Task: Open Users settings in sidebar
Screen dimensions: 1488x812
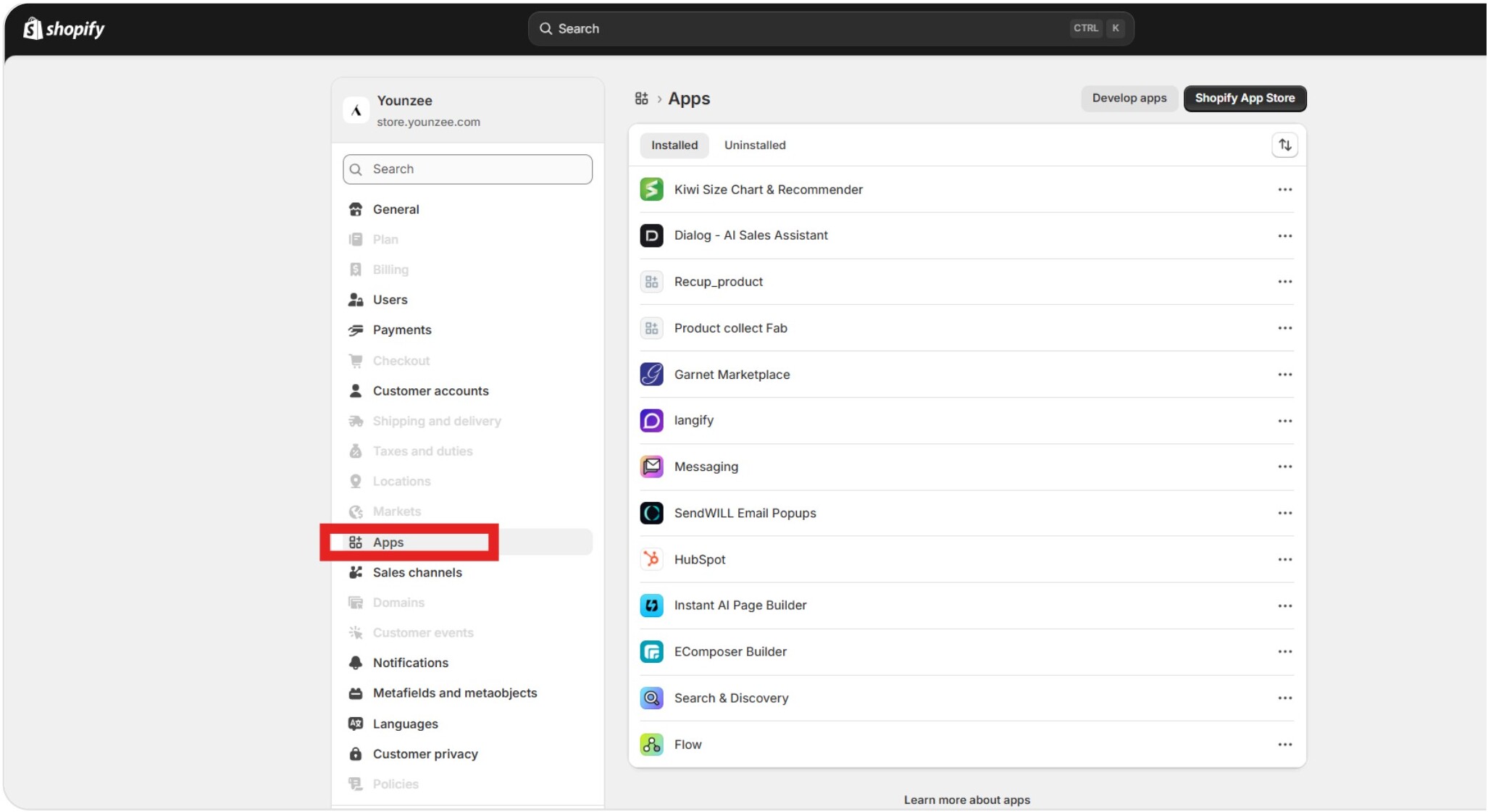Action: [x=467, y=300]
